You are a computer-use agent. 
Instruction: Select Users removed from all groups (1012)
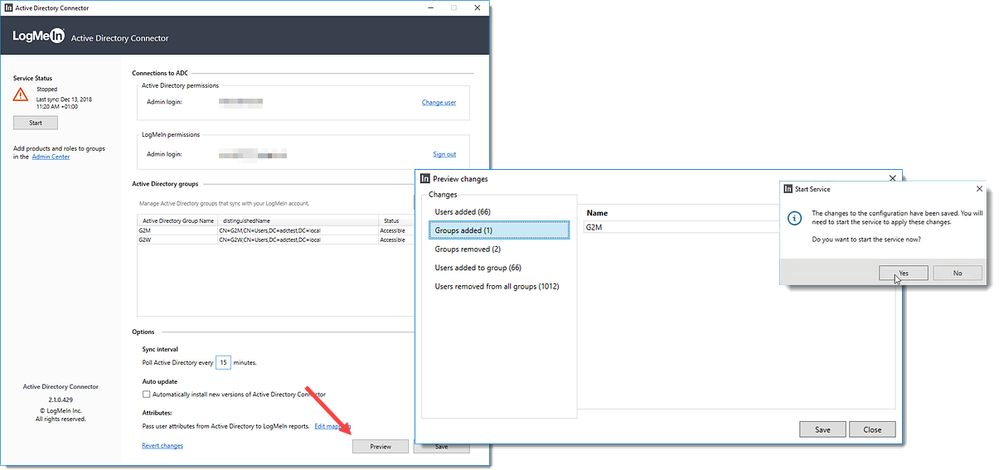tap(498, 287)
